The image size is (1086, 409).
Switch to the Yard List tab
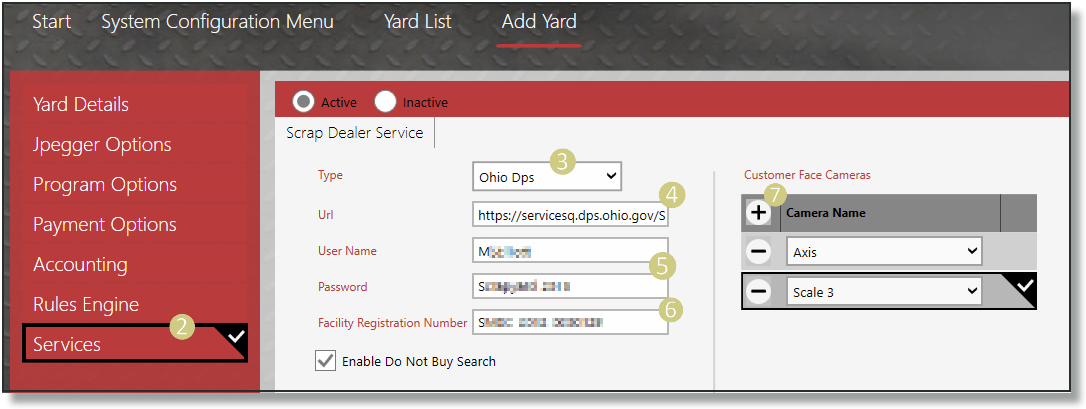click(x=417, y=21)
